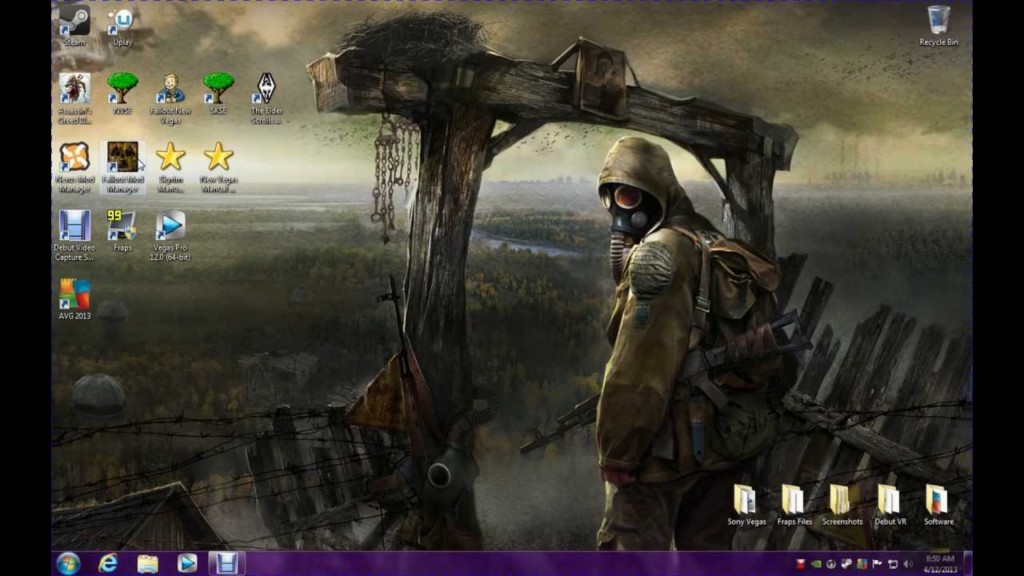
Task: Open Windows Explorer from the taskbar
Action: (x=148, y=563)
